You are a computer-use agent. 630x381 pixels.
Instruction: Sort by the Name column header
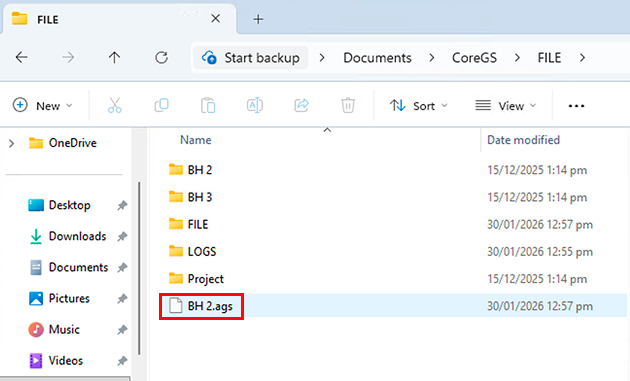(x=196, y=140)
